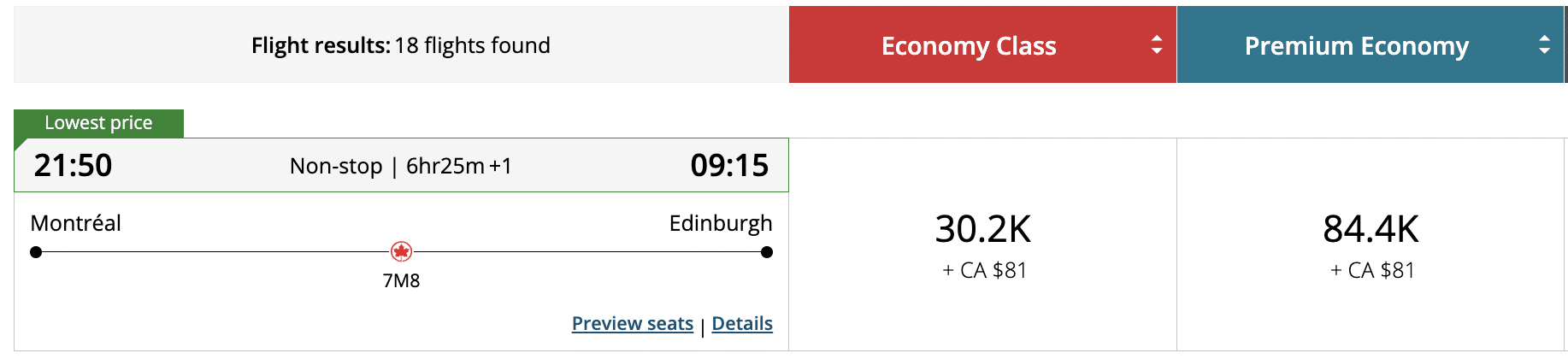Click the Edinburgh destination dot on route line
The height and width of the screenshot is (359, 1568).
click(x=767, y=252)
